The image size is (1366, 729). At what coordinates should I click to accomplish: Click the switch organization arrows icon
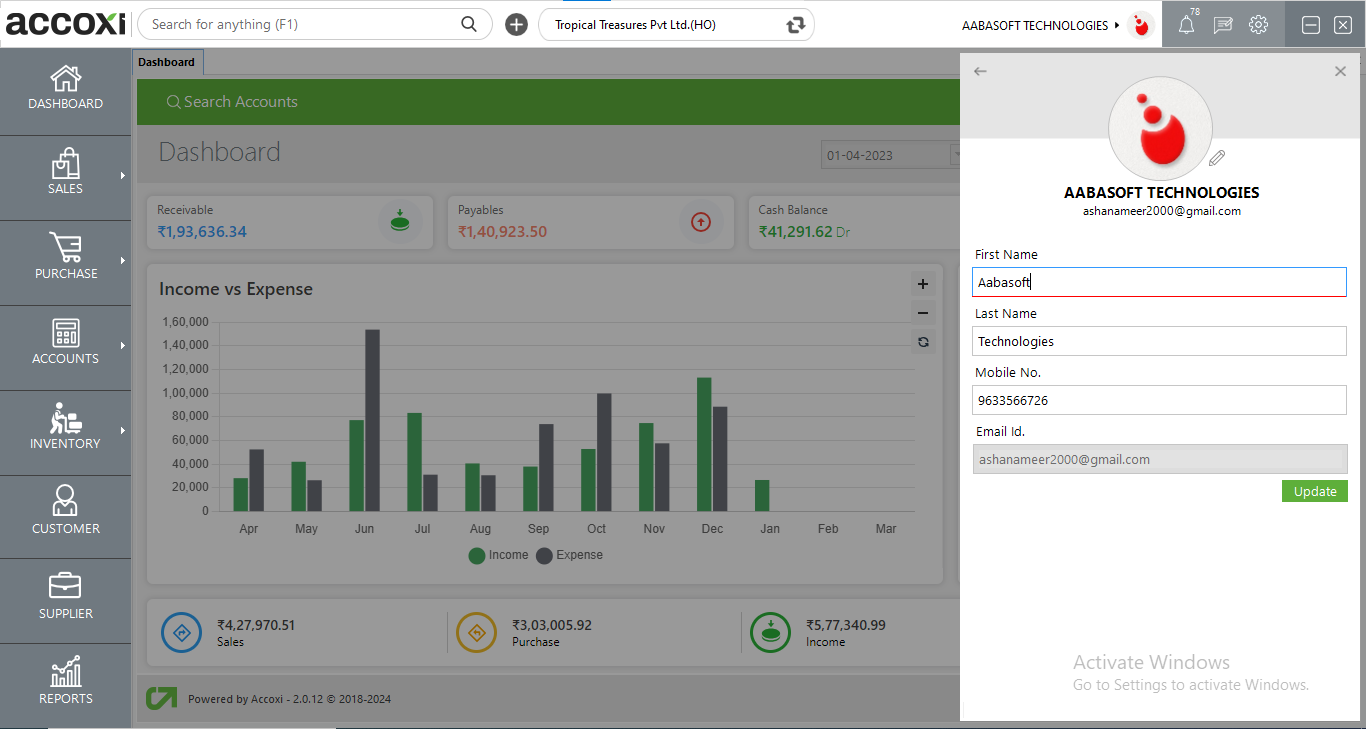795,25
